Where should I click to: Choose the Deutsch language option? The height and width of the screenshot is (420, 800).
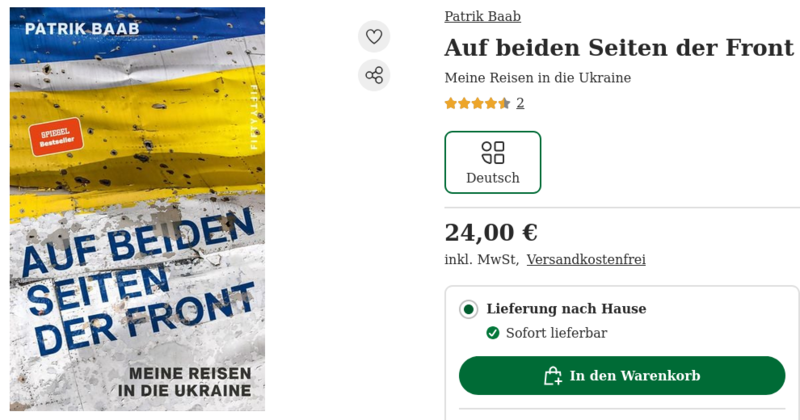(x=493, y=163)
